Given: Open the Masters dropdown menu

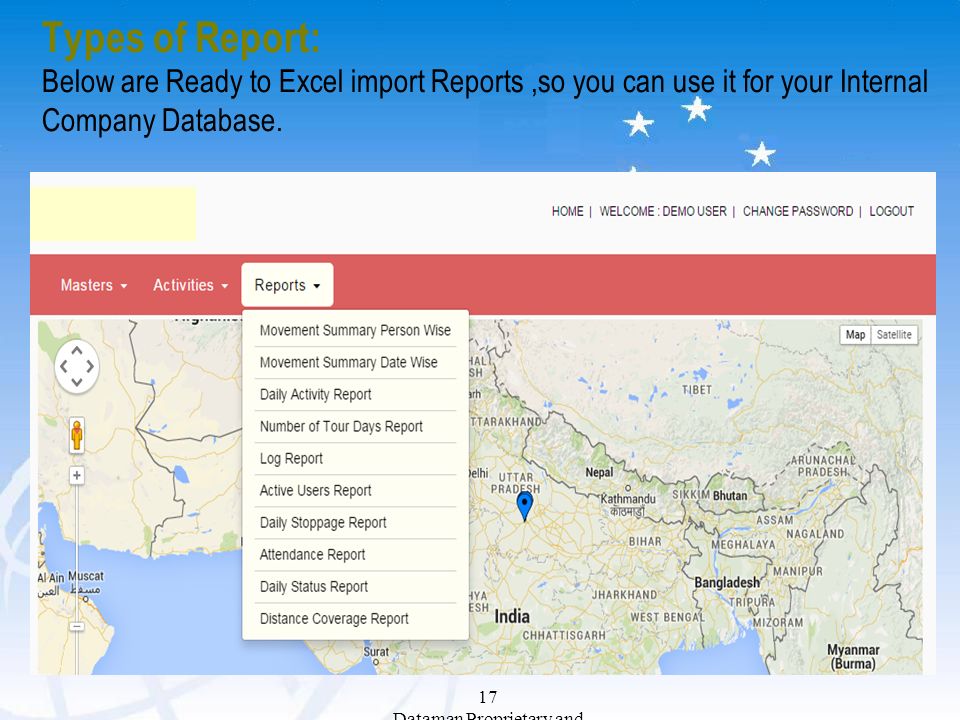Looking at the screenshot, I should click(x=94, y=285).
